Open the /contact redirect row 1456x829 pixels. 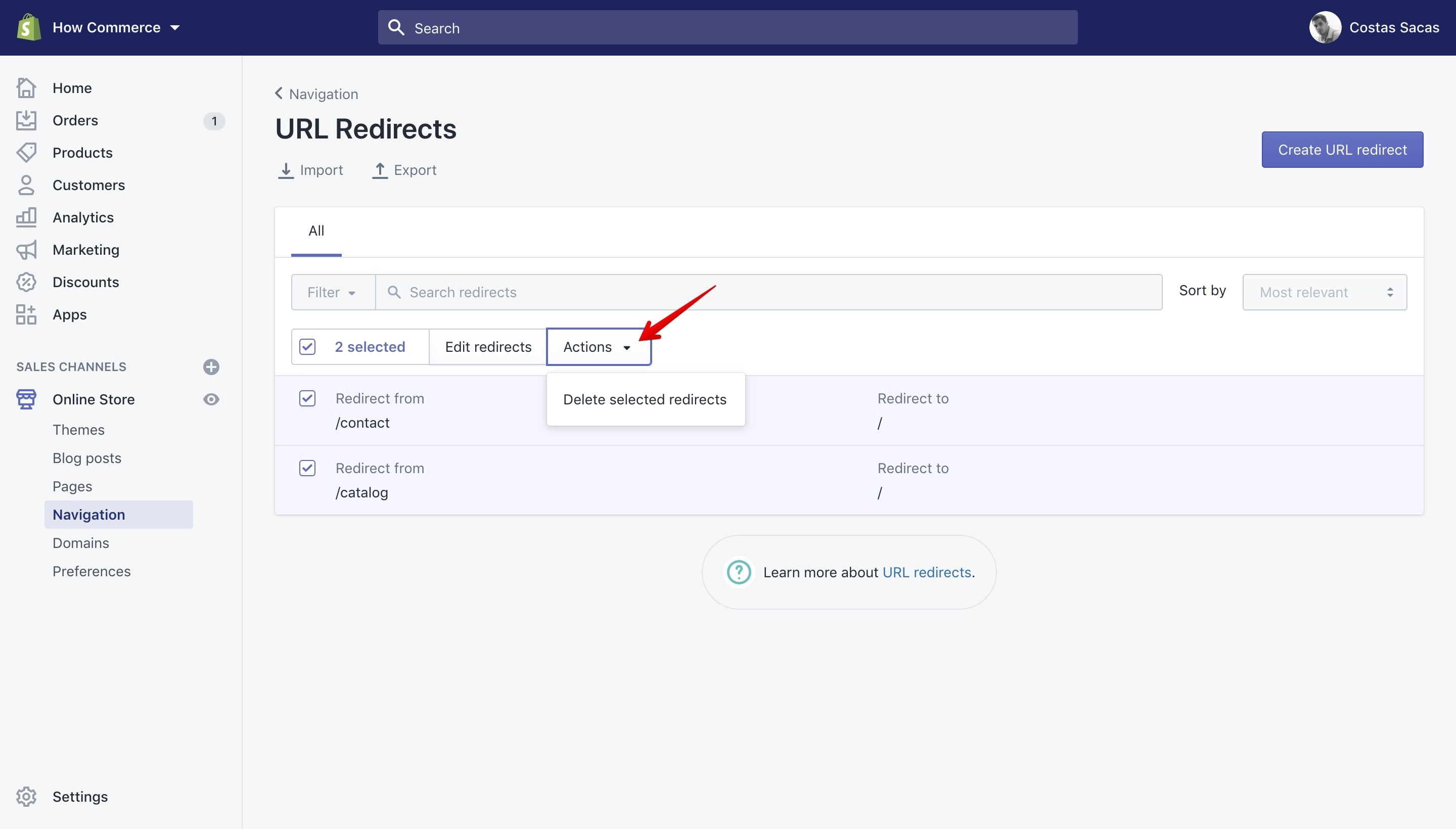(x=849, y=410)
